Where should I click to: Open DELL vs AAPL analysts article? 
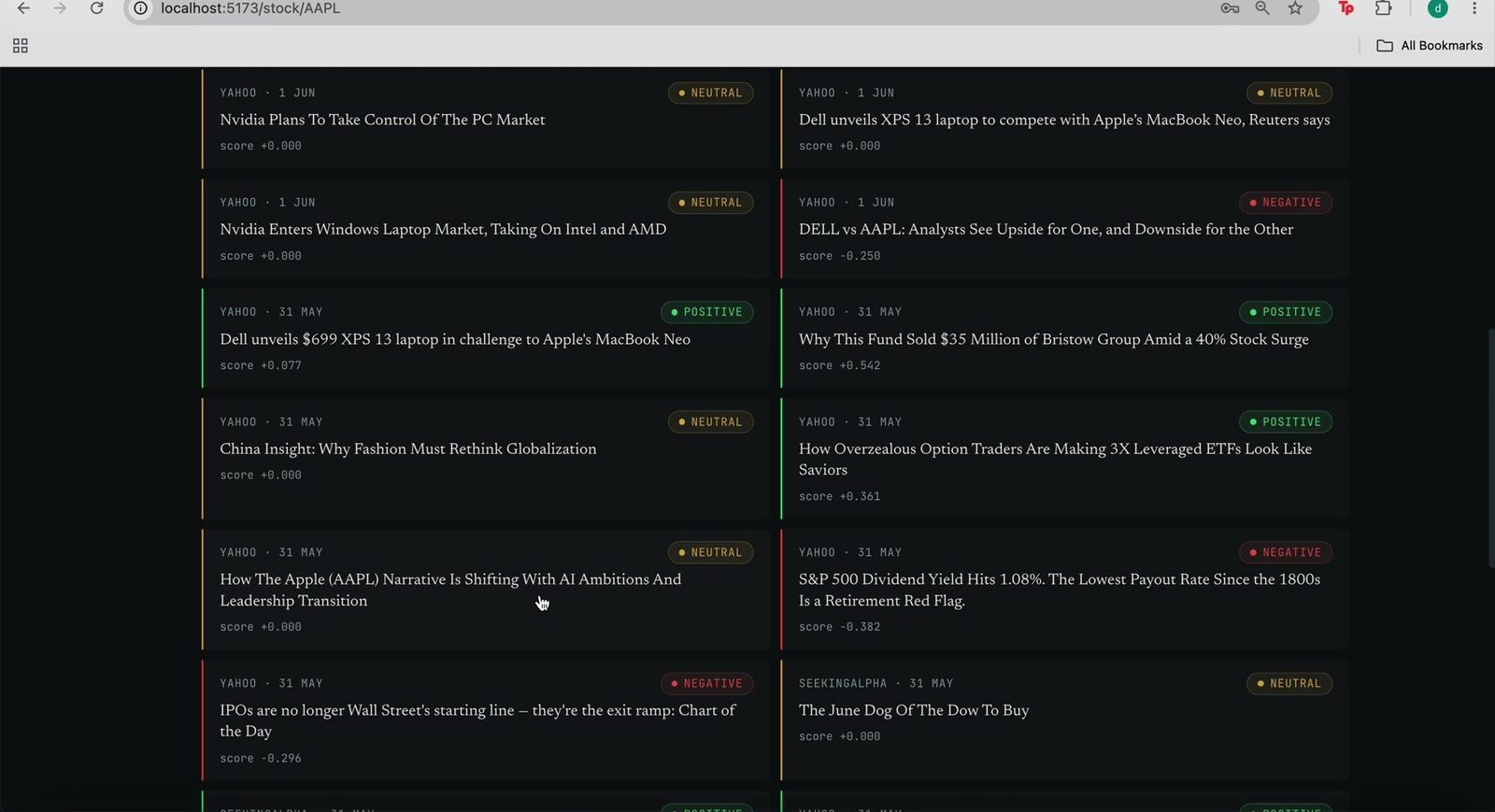pos(1046,229)
